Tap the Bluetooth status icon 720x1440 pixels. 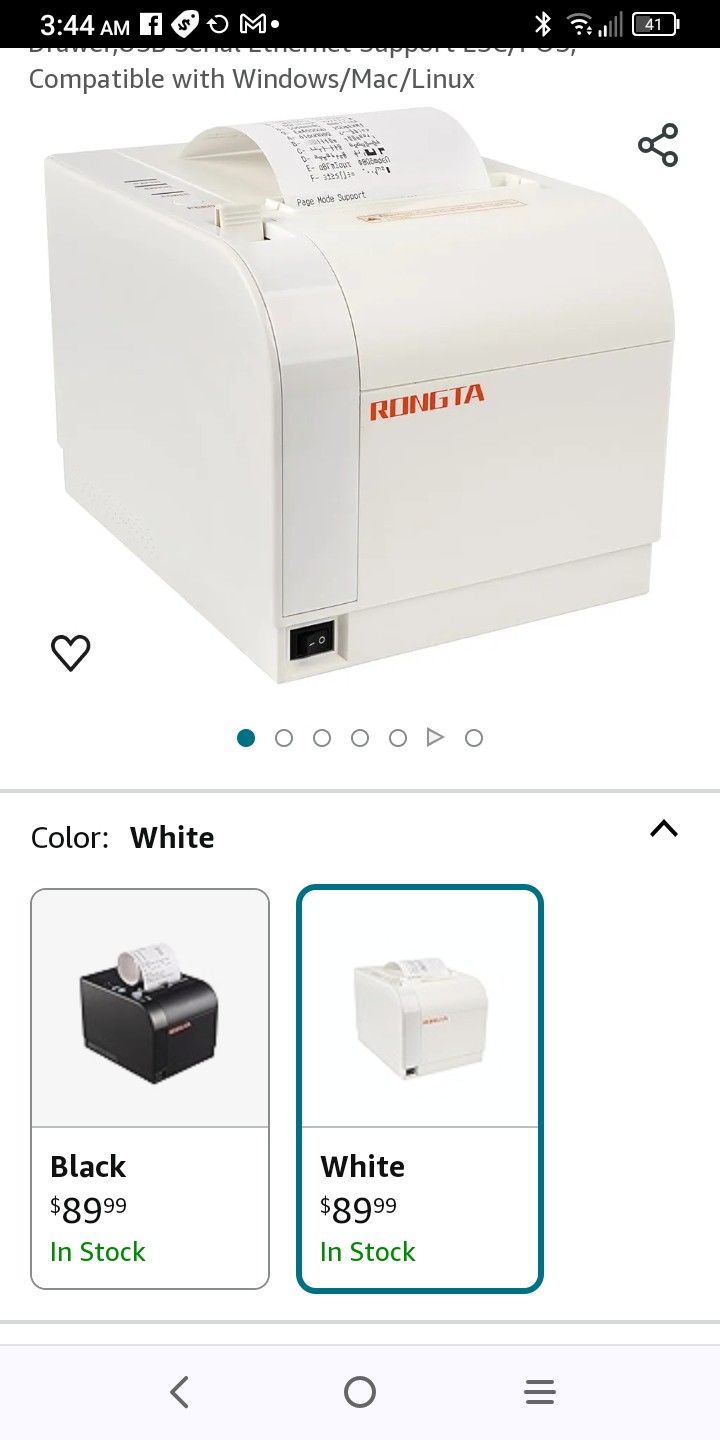[x=543, y=24]
